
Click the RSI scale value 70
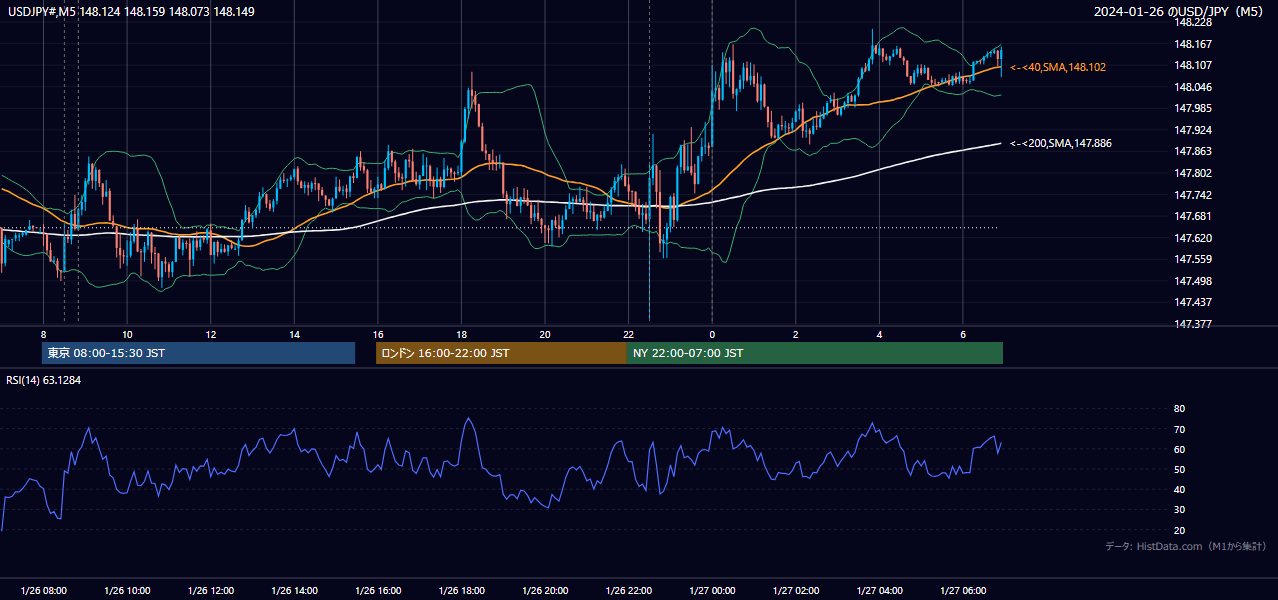coord(1179,429)
